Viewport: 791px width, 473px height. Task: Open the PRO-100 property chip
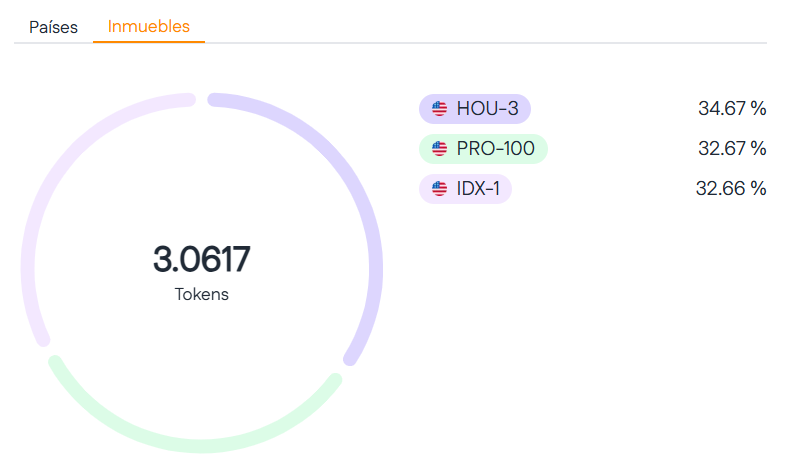click(x=484, y=149)
